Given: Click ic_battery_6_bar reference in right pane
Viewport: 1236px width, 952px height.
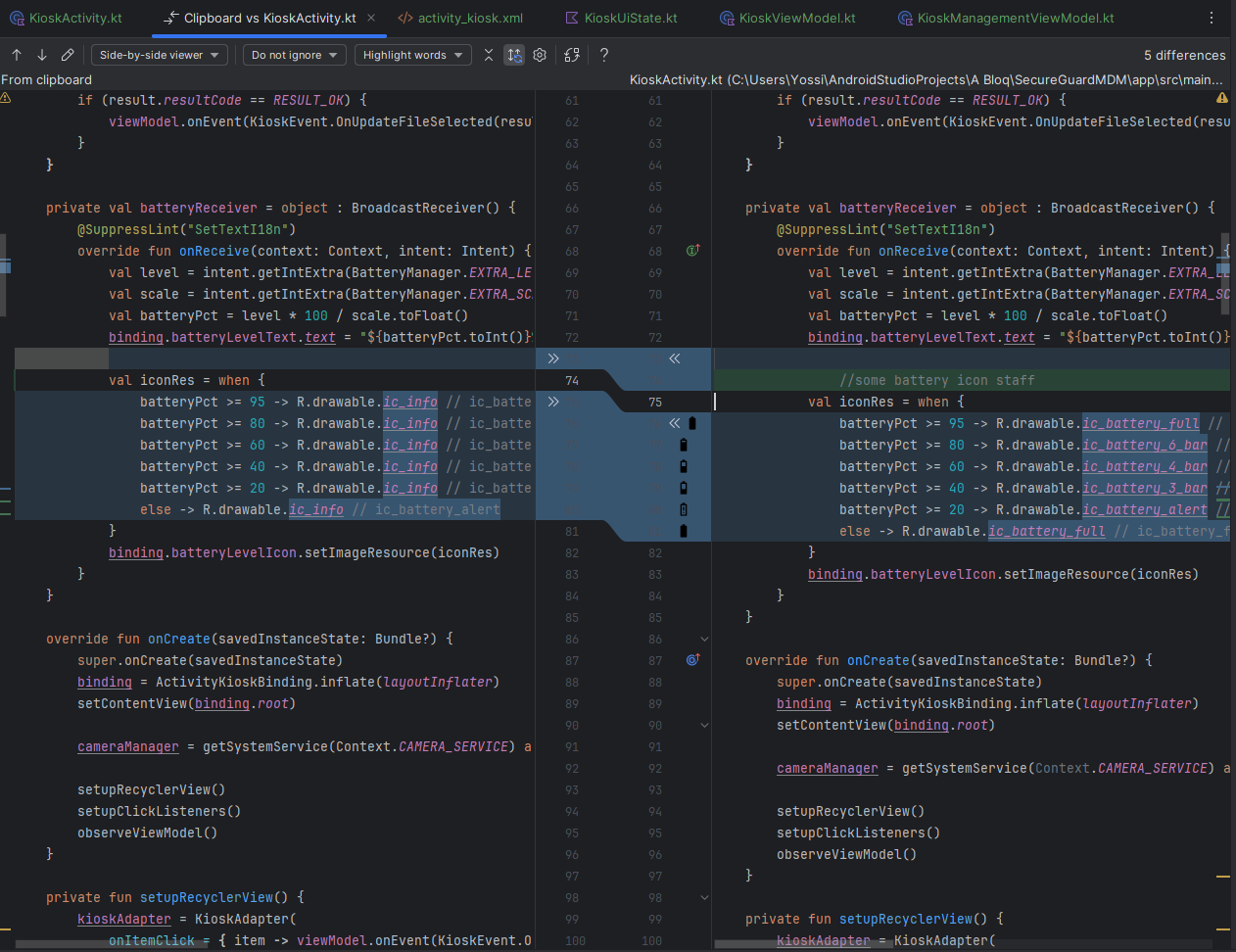Looking at the screenshot, I should click(1145, 445).
